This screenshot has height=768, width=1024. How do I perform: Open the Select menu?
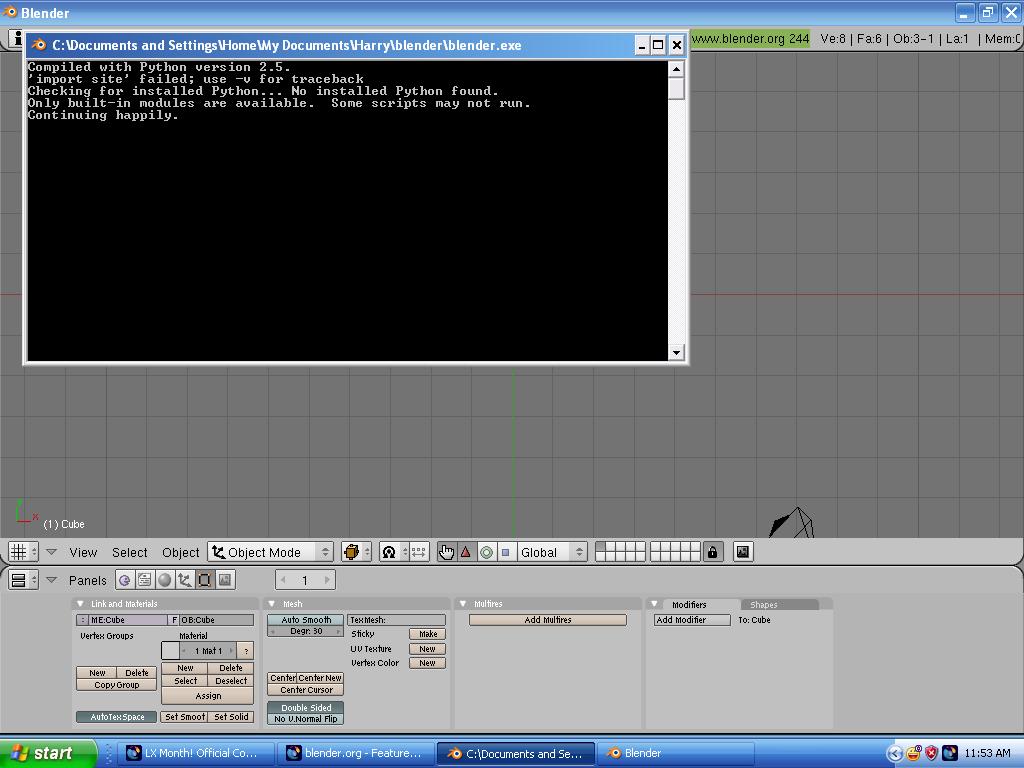tap(129, 552)
